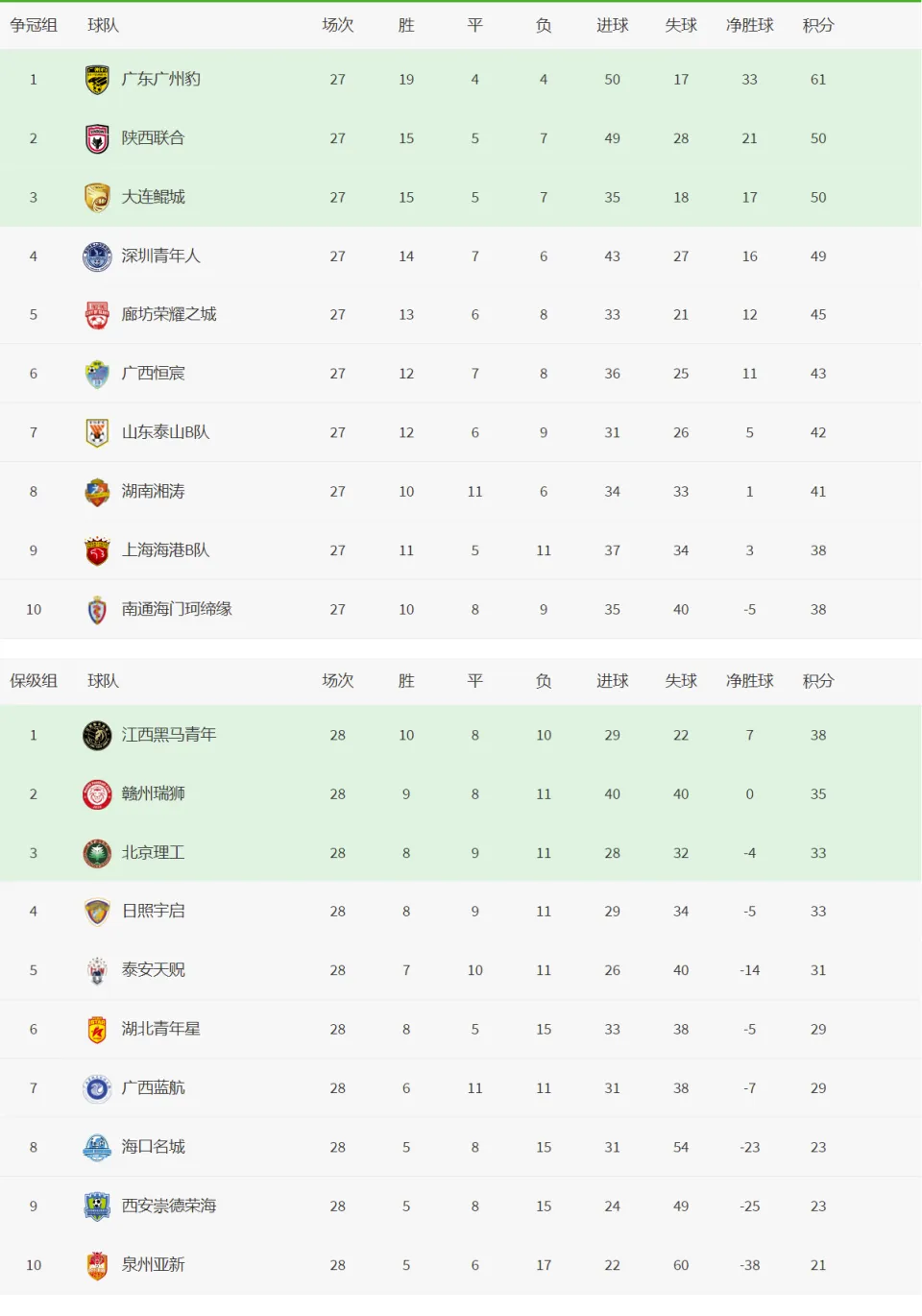Open the 山东泰山B队 team name link
The image size is (922, 1316).
pos(165,432)
